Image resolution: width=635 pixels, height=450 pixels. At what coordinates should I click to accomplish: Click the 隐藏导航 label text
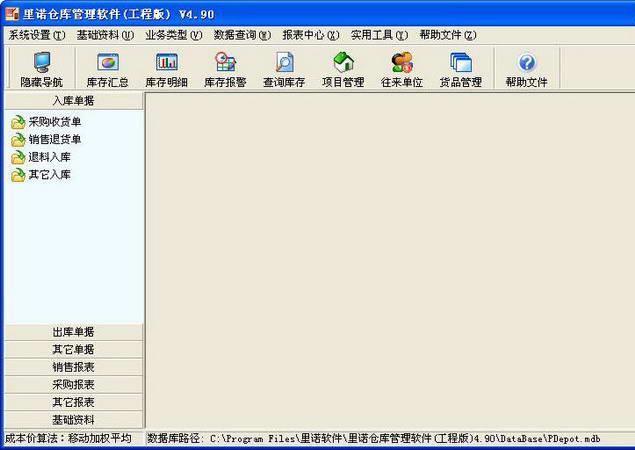pyautogui.click(x=42, y=82)
